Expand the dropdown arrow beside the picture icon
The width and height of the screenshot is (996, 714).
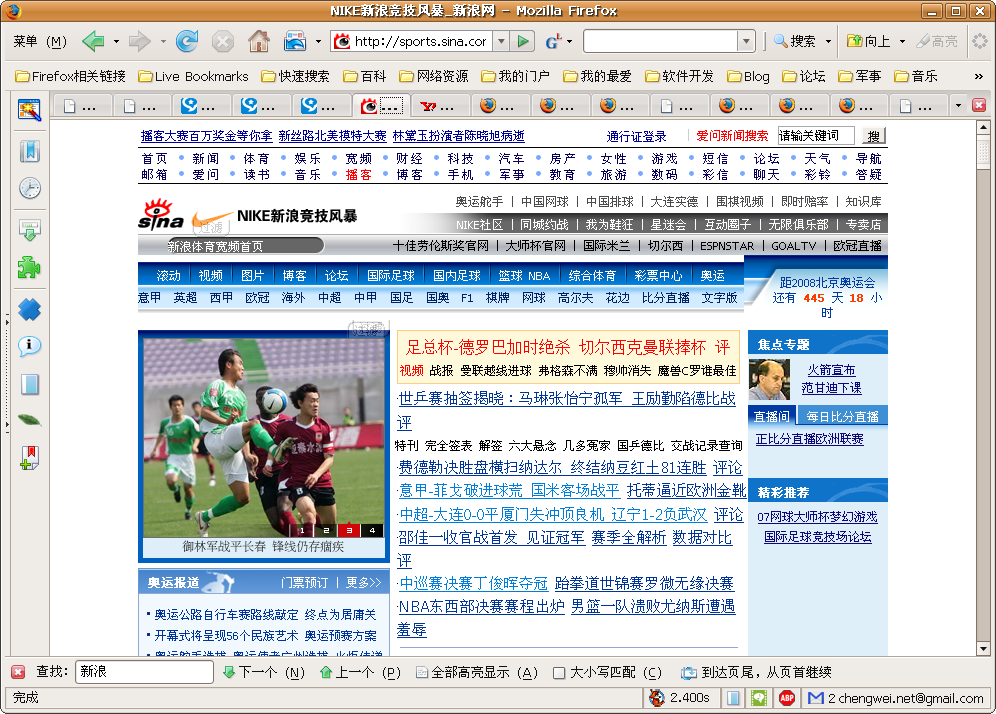pos(318,42)
